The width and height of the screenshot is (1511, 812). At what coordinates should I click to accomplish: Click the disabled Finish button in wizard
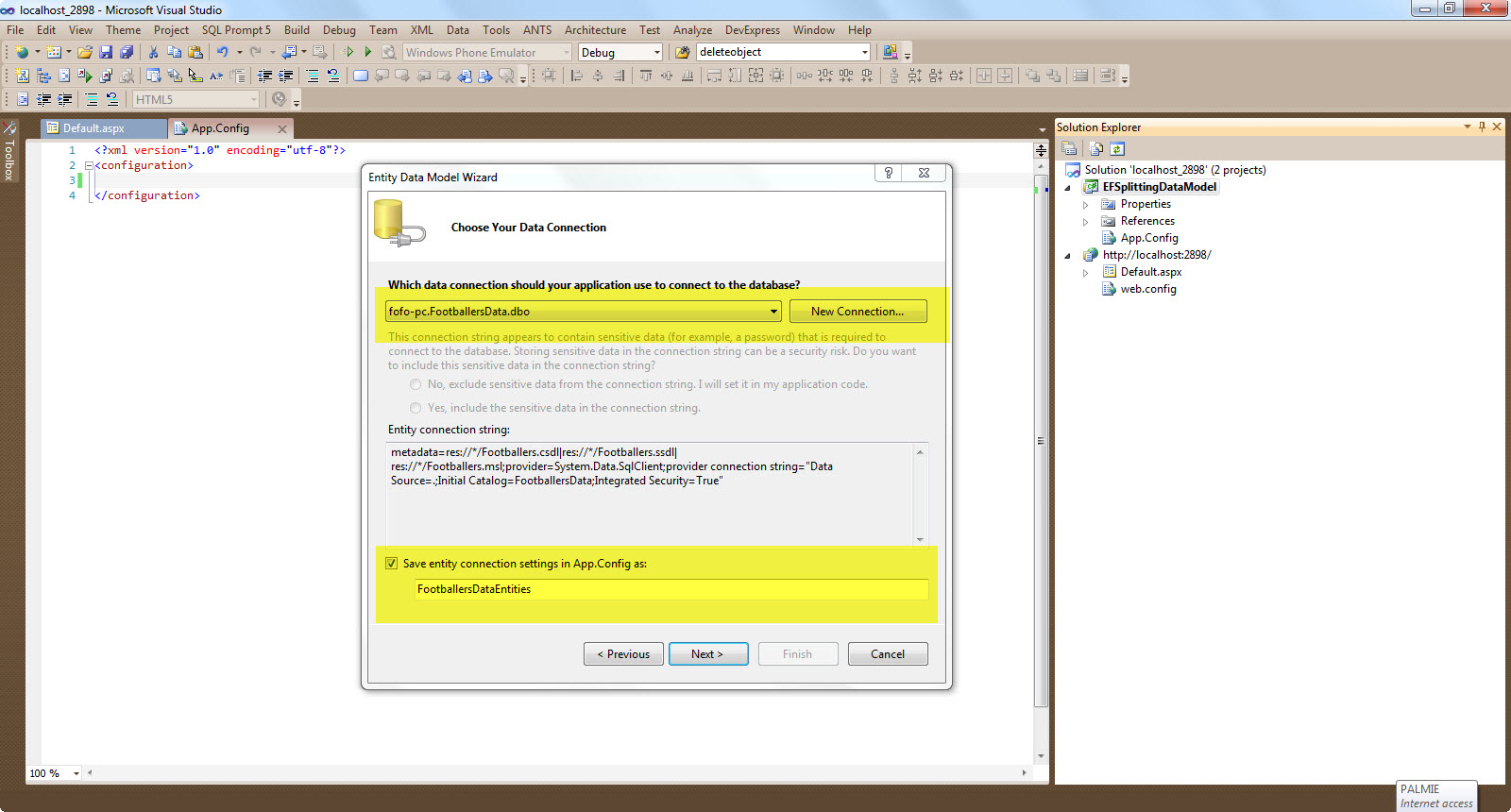click(x=798, y=653)
